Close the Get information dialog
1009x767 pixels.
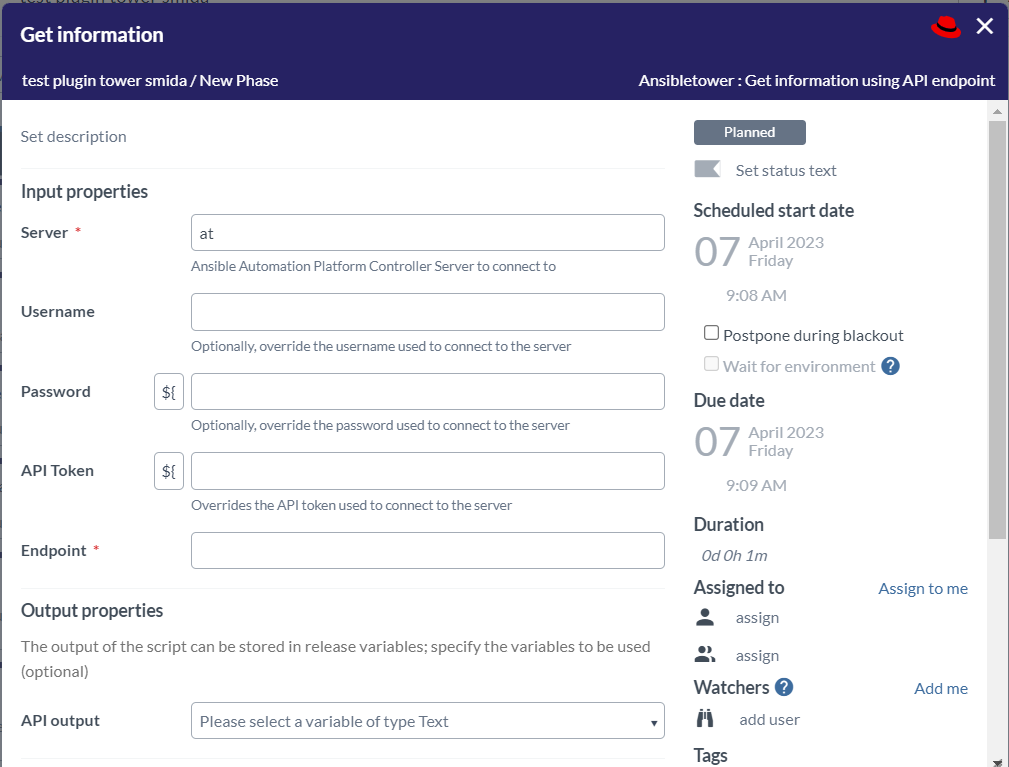click(985, 27)
